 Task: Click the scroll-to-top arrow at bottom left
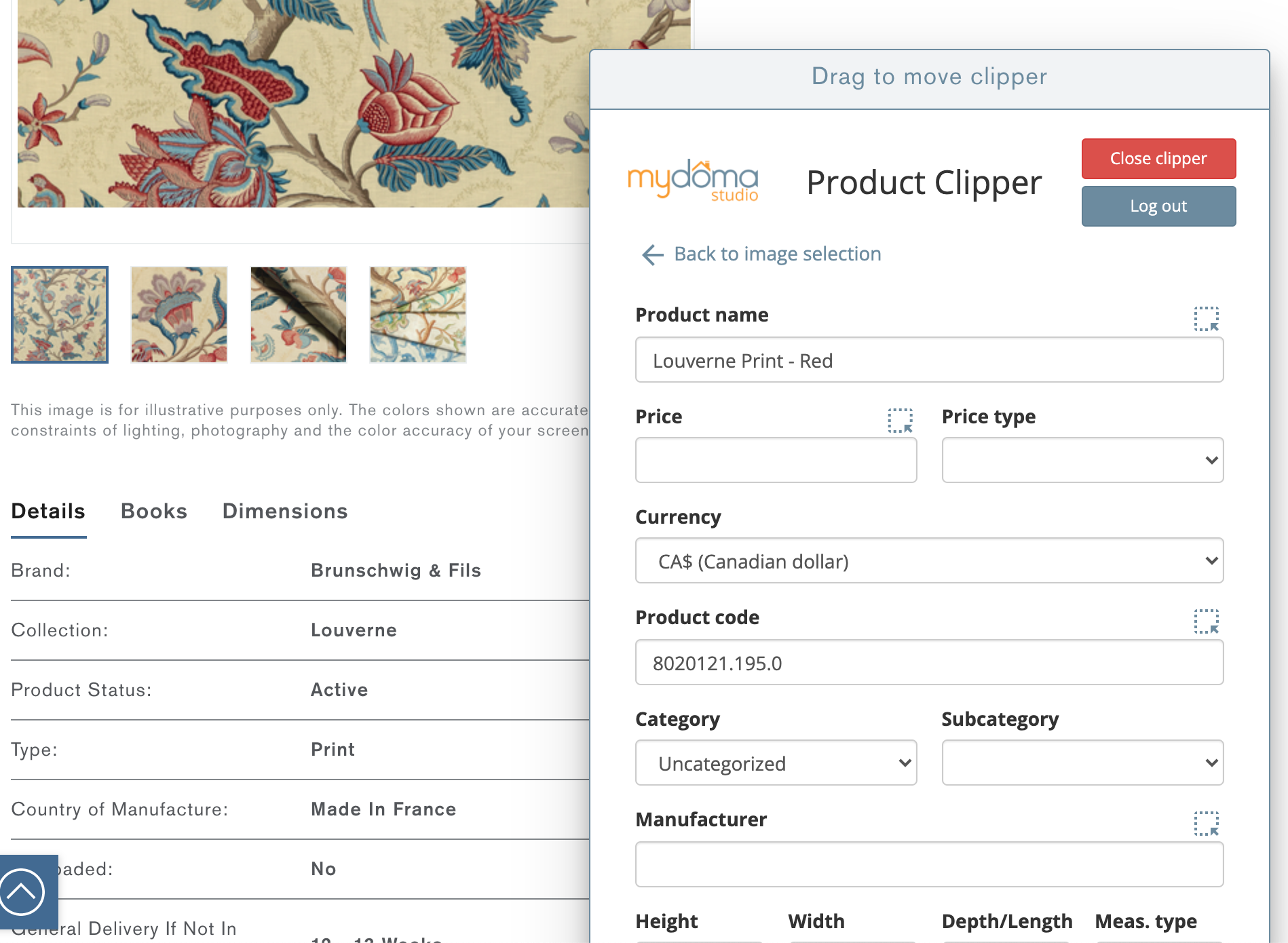(x=23, y=892)
